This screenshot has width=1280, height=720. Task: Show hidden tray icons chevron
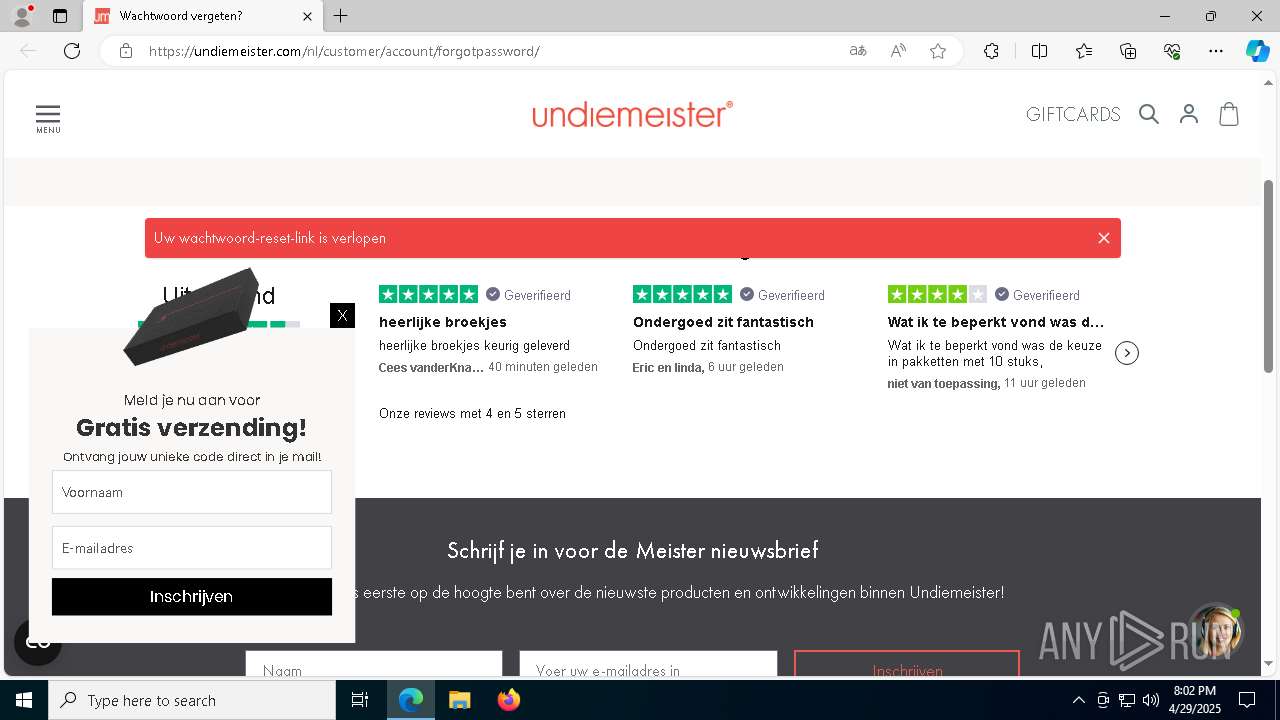[x=1078, y=700]
